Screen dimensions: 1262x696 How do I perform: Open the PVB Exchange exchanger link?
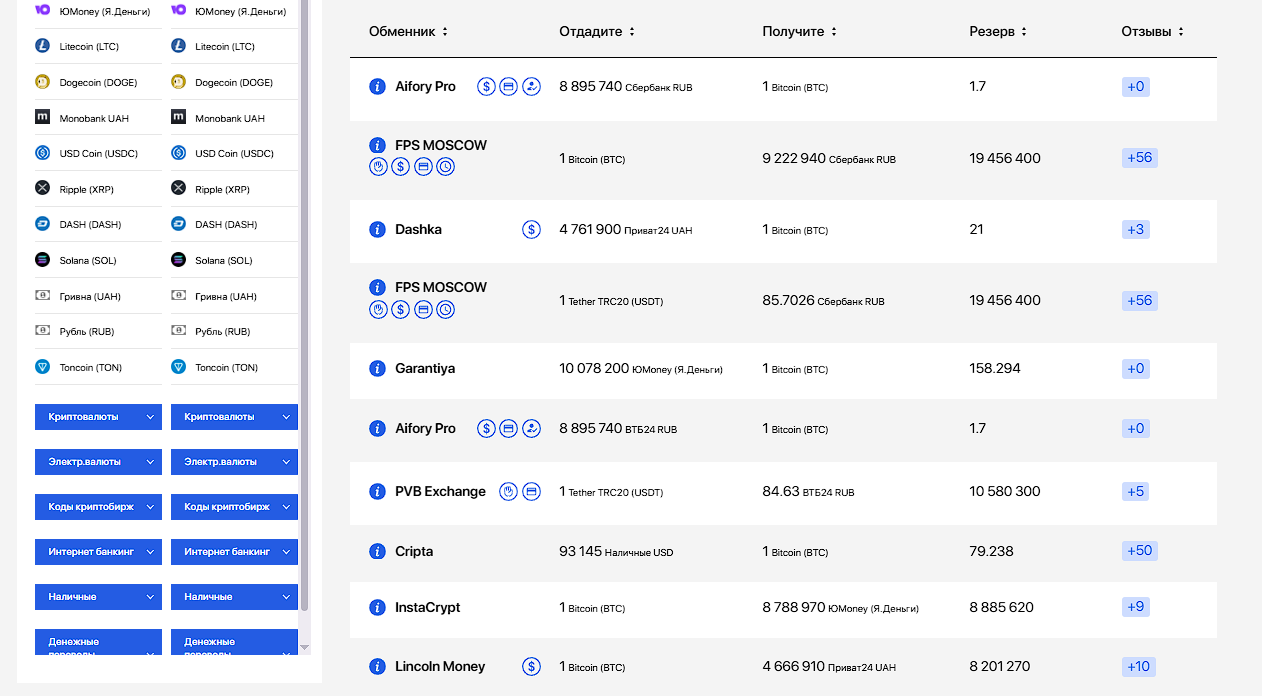[x=440, y=491]
